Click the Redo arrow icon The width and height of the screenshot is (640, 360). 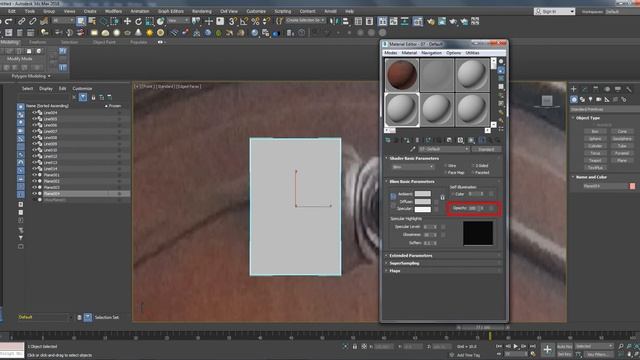[9, 21]
